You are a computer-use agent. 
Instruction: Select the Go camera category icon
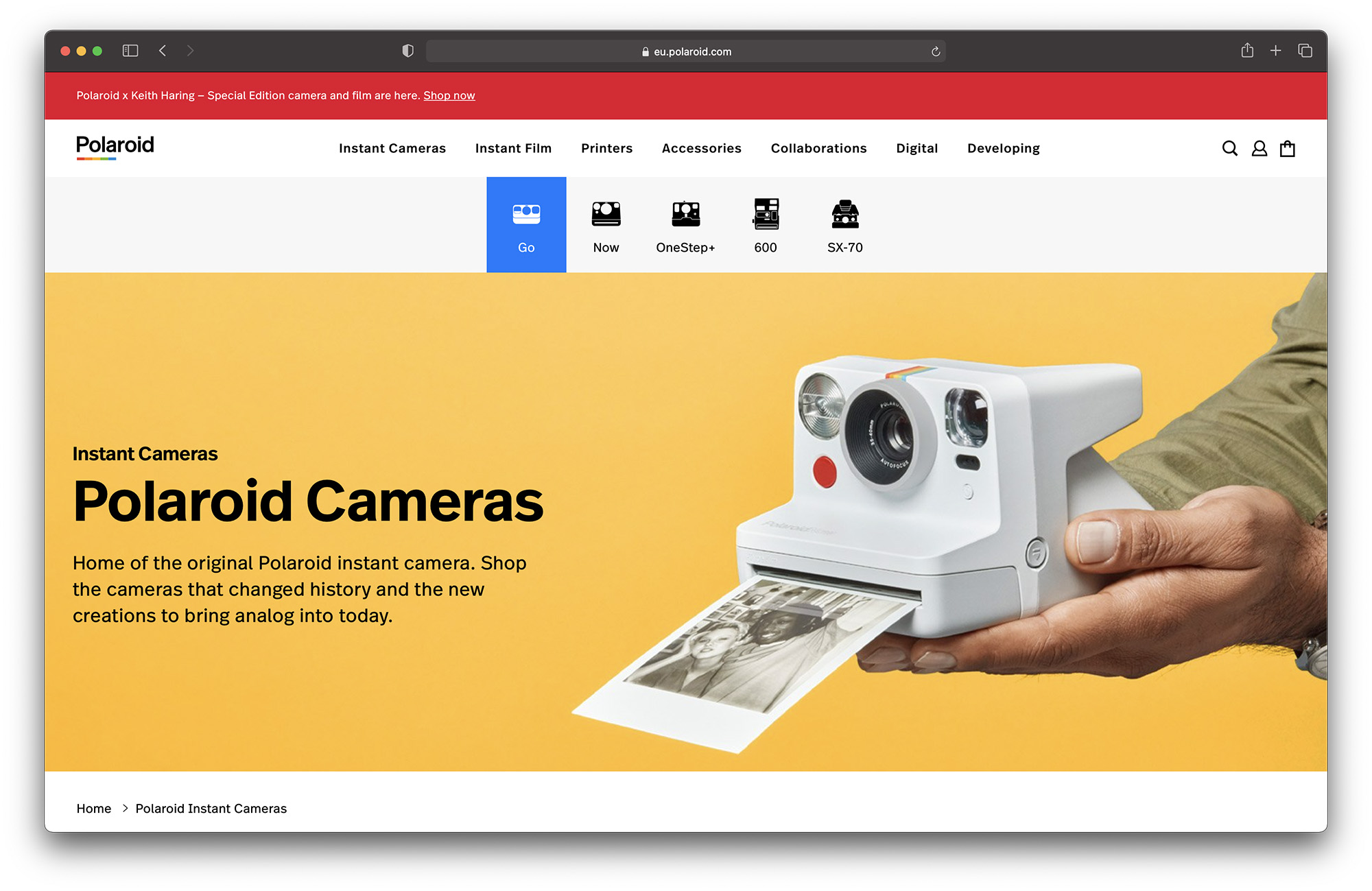click(526, 225)
